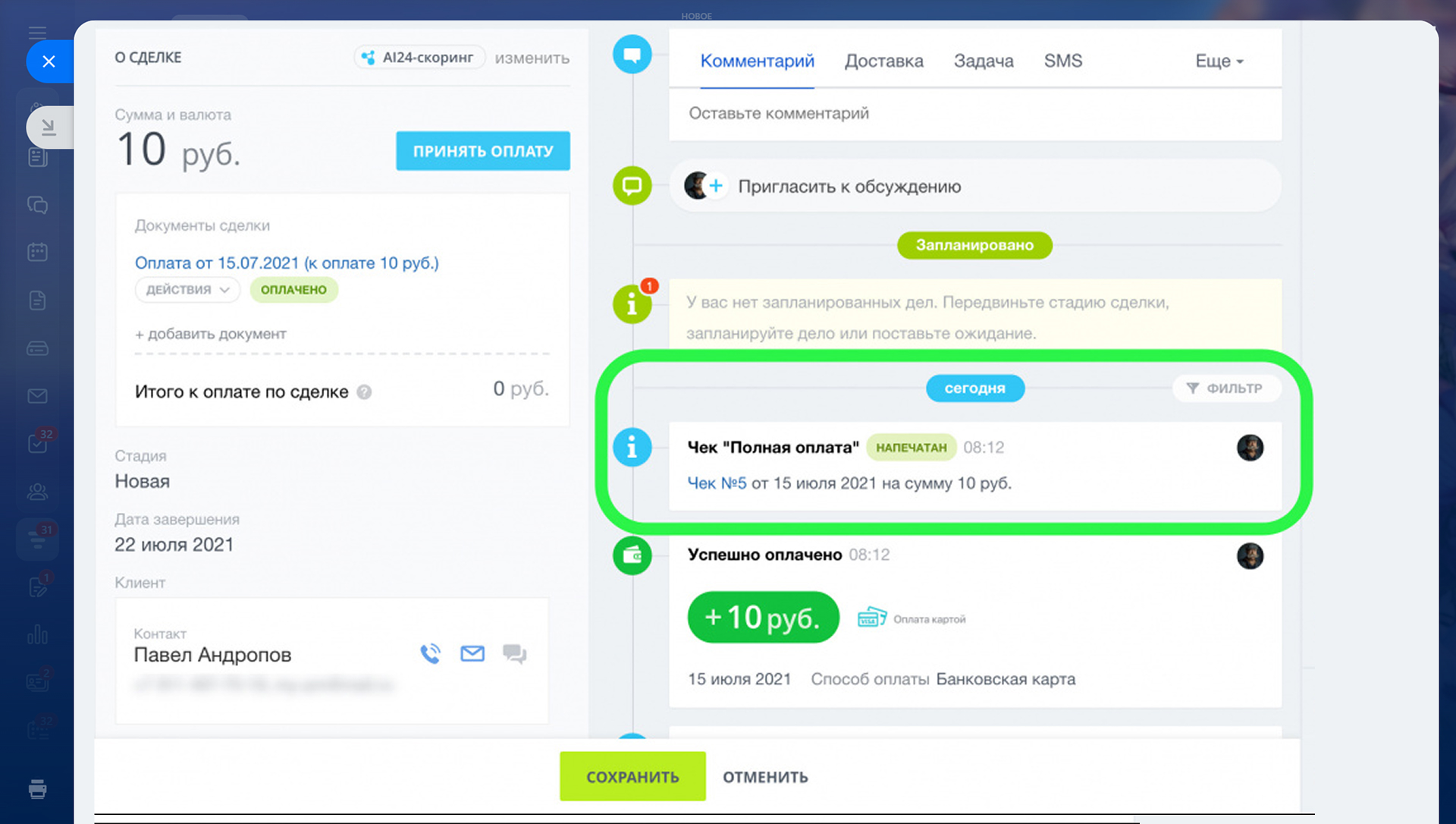Open the hamburger menu in sidebar
The image size is (1456, 824).
point(37,32)
